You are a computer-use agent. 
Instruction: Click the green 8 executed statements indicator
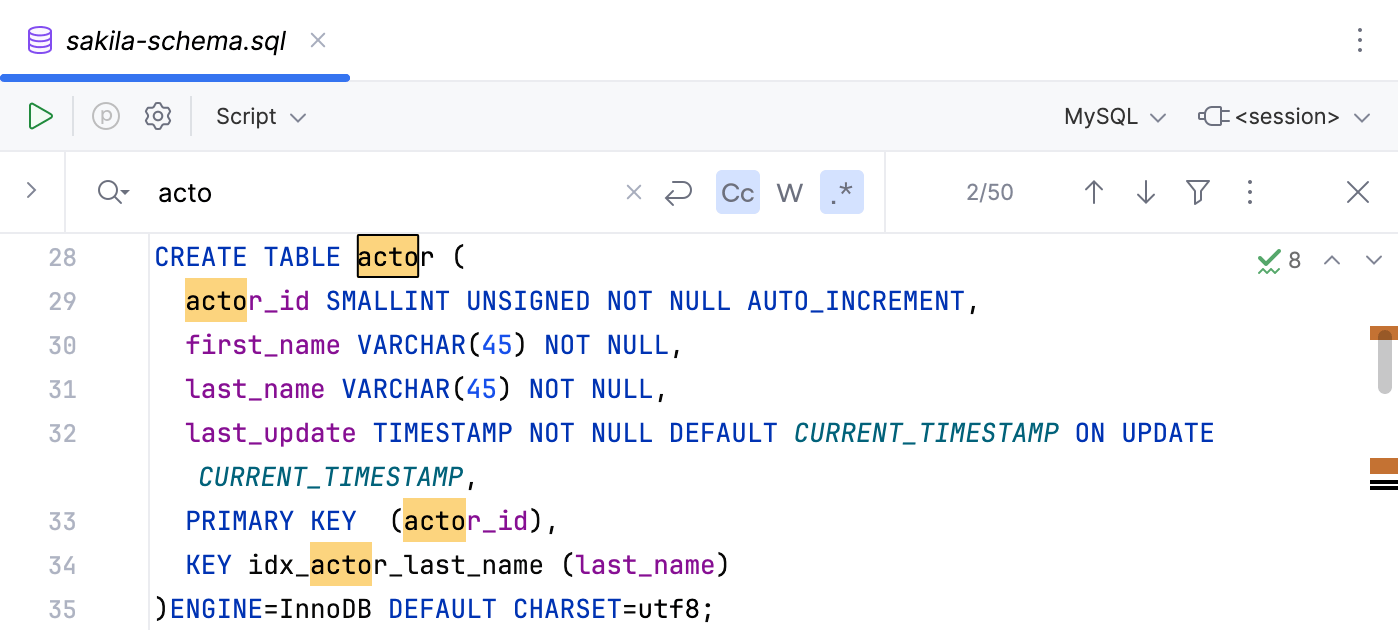point(1278,259)
